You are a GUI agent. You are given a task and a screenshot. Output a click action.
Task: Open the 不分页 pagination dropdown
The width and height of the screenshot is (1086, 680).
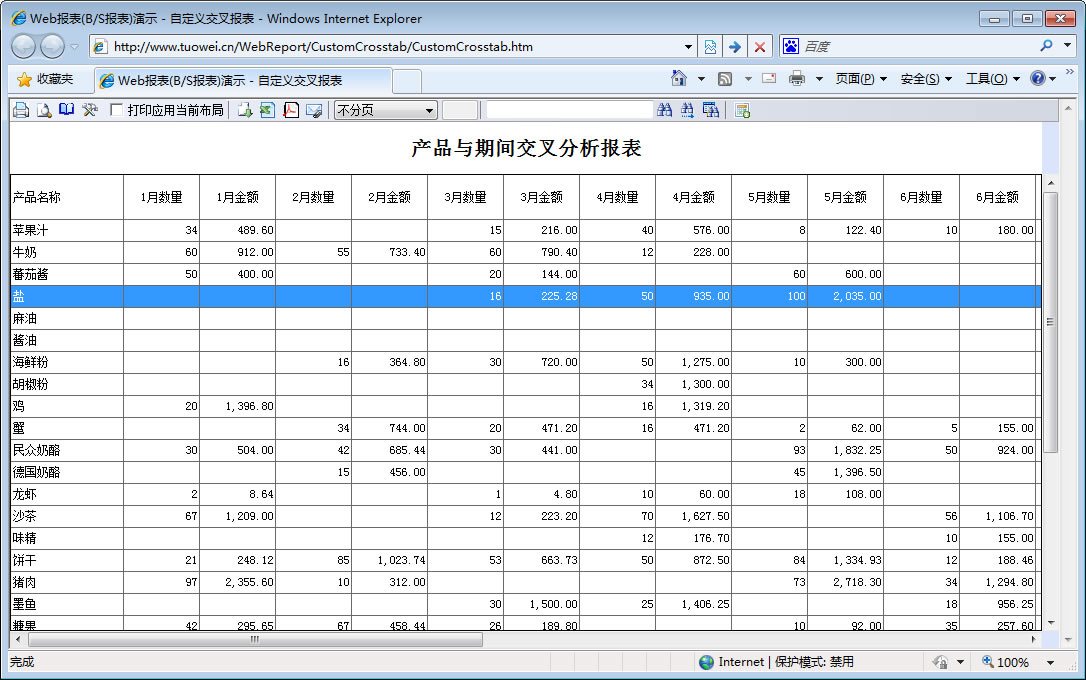tap(385, 110)
